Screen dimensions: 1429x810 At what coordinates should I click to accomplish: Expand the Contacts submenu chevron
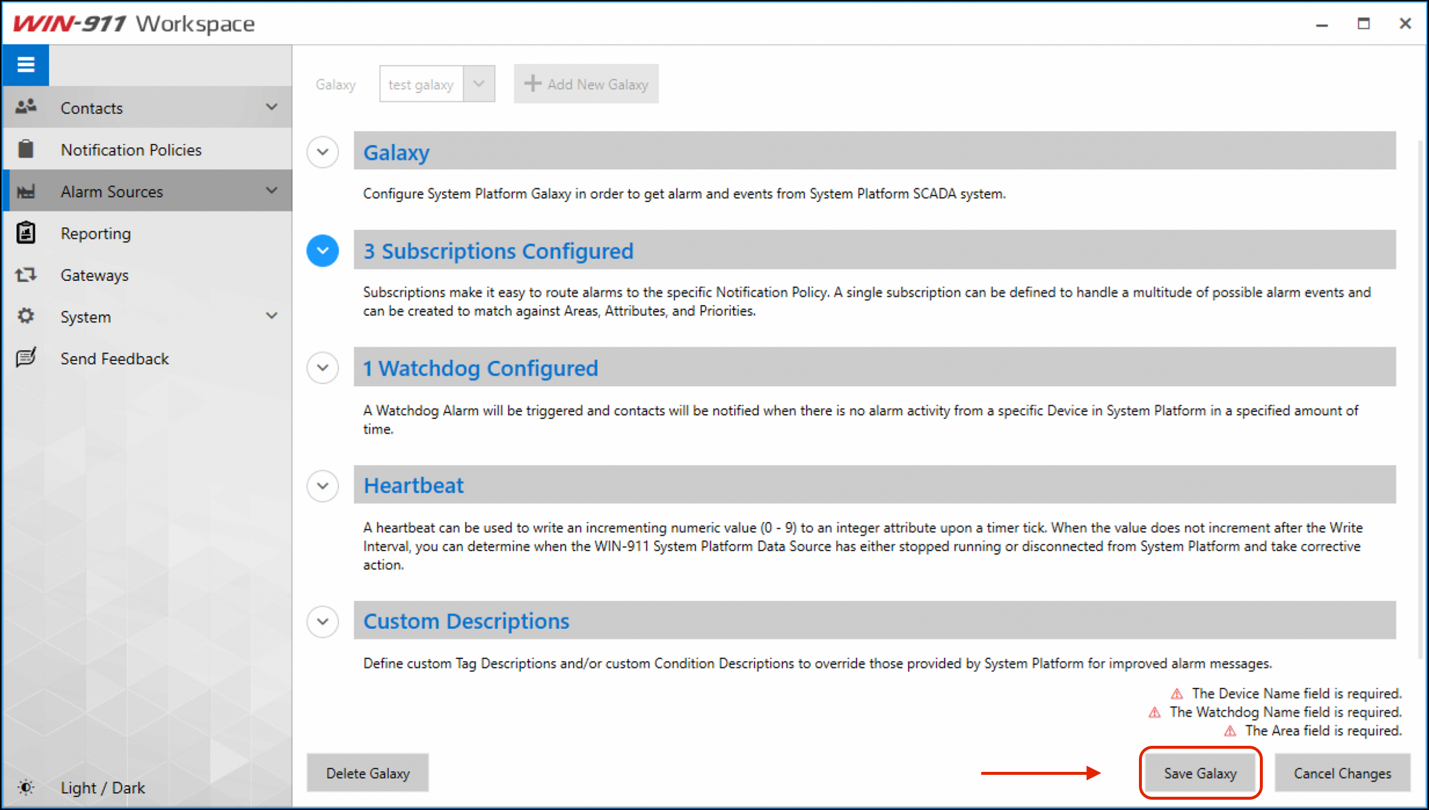pos(271,107)
